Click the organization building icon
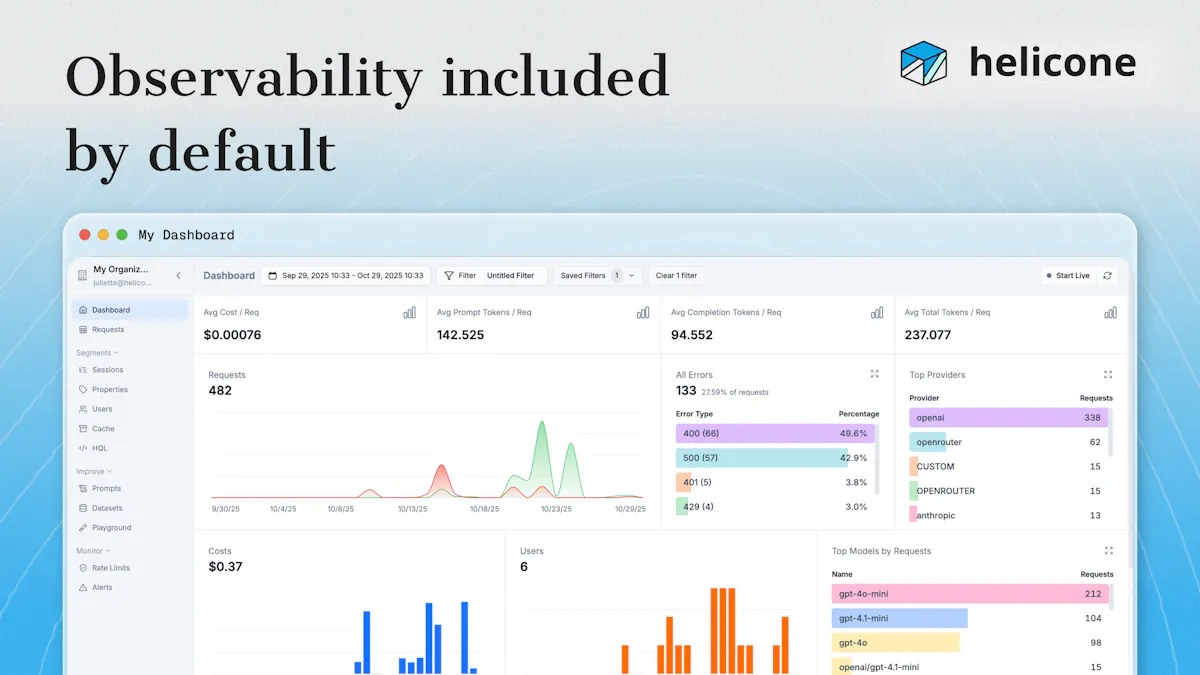The height and width of the screenshot is (675, 1200). pos(82,275)
